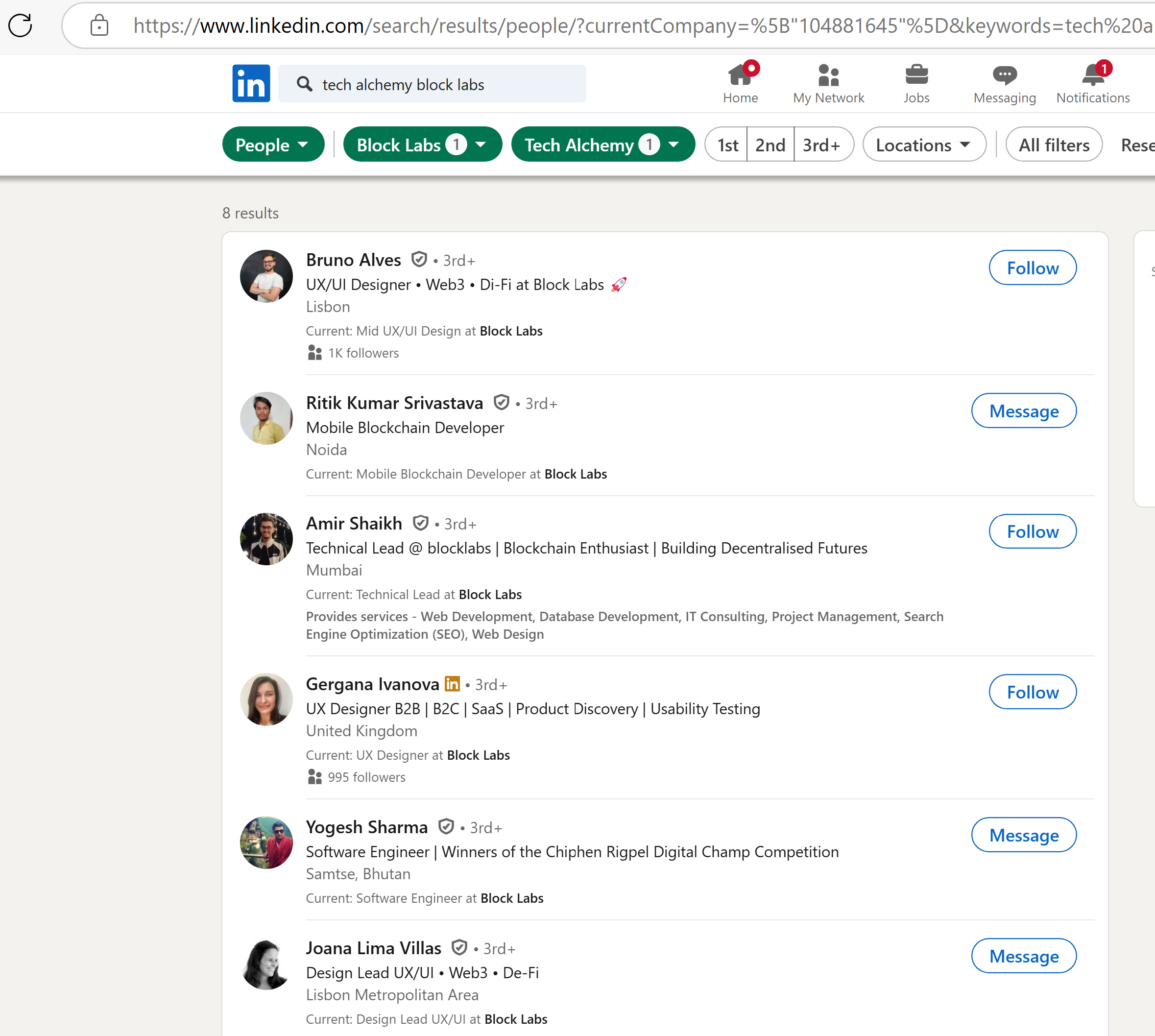1155x1036 pixels.
Task: Open the Notifications bell icon
Action: [1093, 74]
